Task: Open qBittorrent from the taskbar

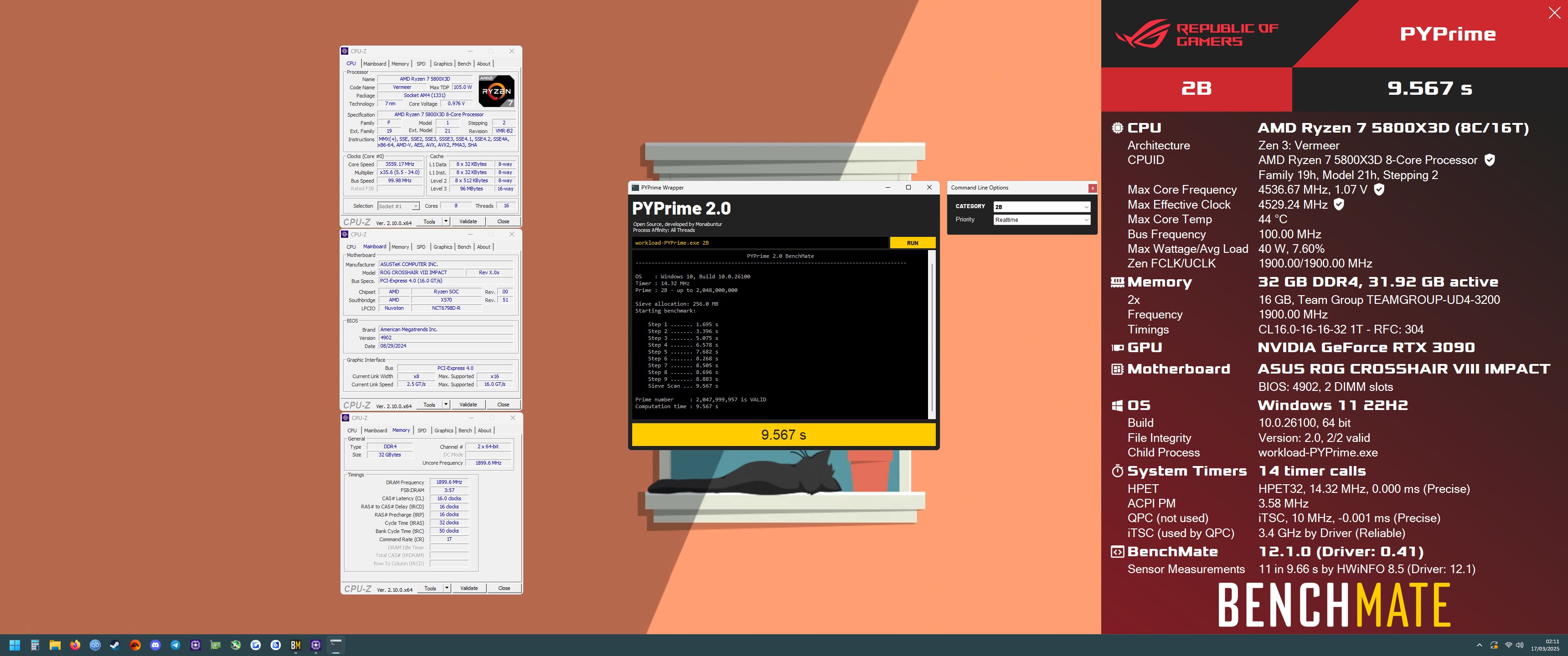Action: tap(95, 645)
